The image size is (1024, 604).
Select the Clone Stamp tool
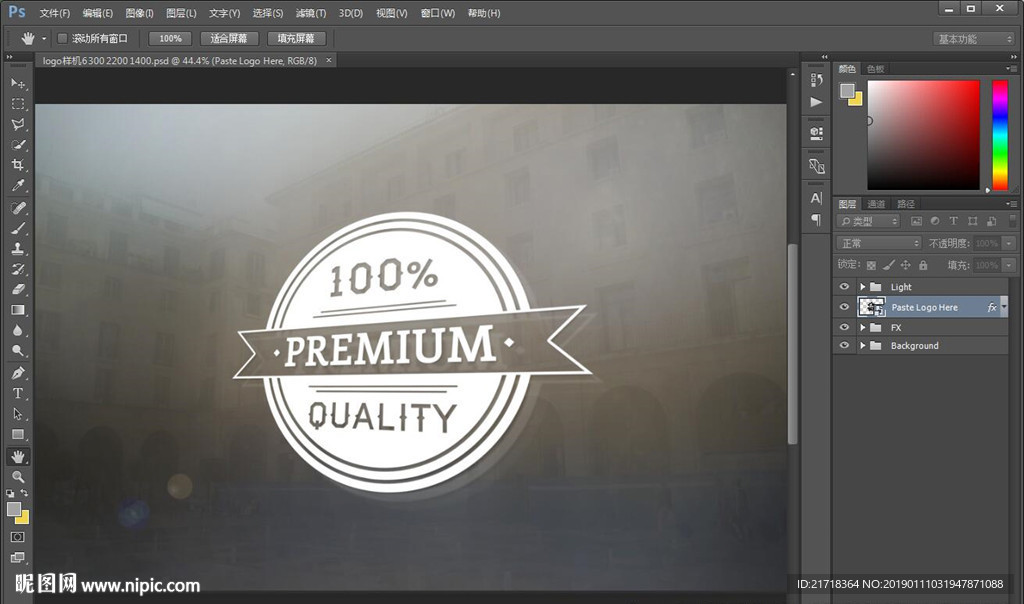(18, 248)
